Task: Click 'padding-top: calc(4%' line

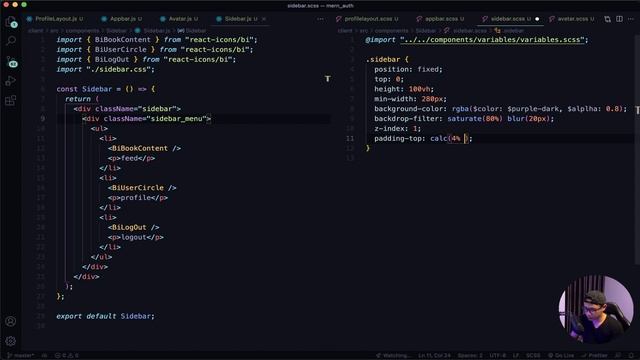Action: click(423, 139)
